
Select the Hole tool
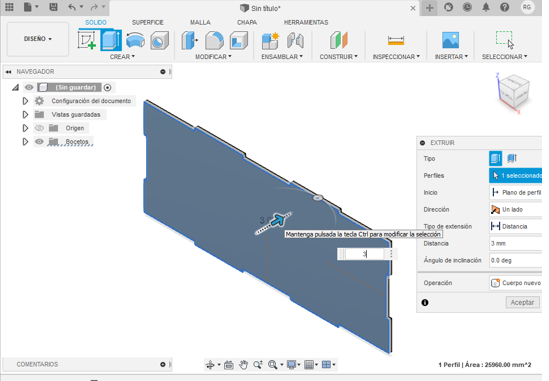(159, 41)
